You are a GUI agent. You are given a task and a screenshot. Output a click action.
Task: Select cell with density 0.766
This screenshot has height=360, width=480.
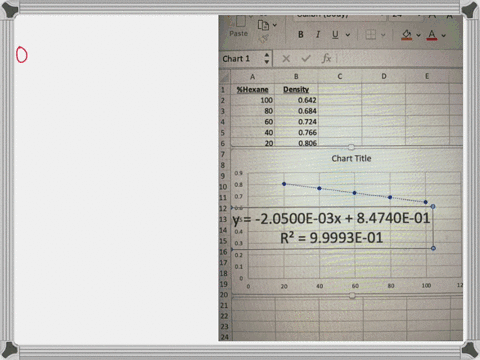pos(296,132)
